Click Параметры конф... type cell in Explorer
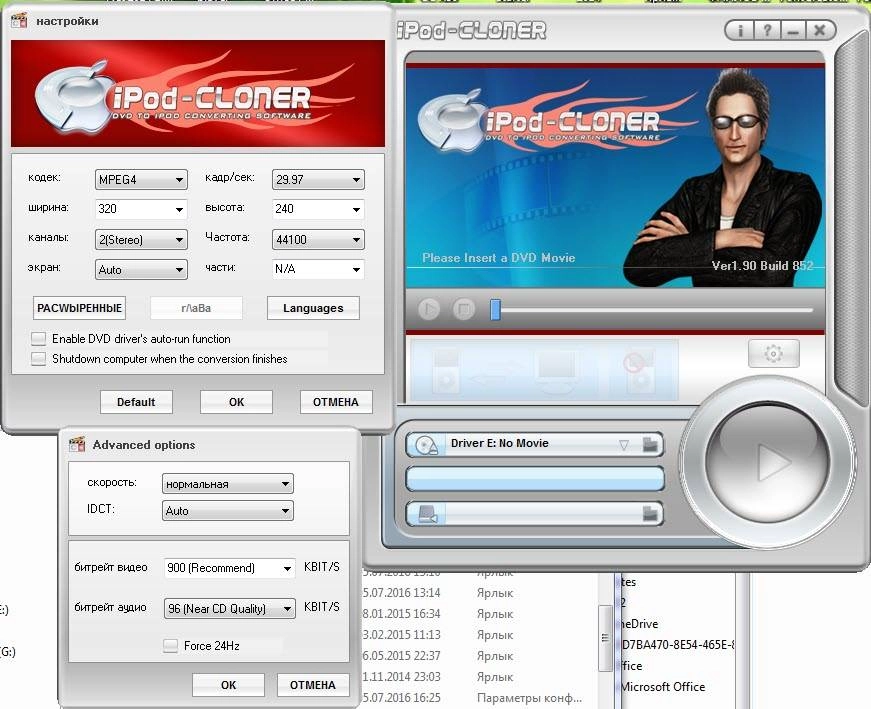The width and height of the screenshot is (871, 709). point(529,698)
